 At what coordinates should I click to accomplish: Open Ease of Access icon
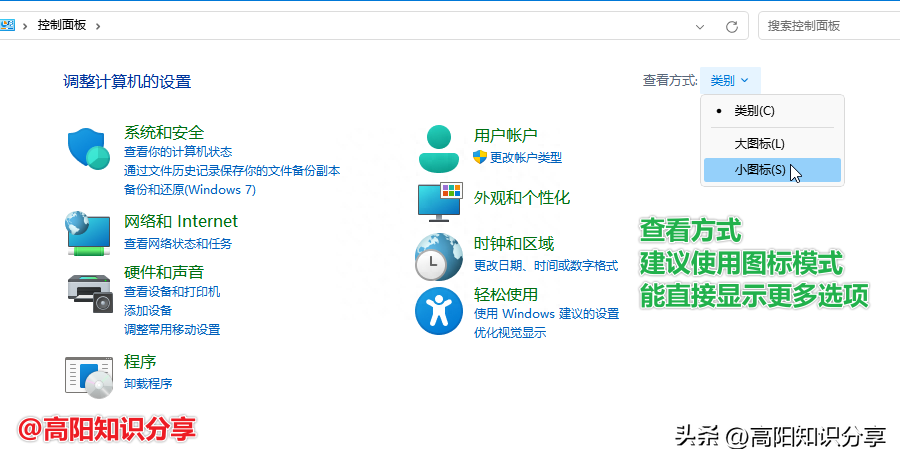[x=439, y=311]
